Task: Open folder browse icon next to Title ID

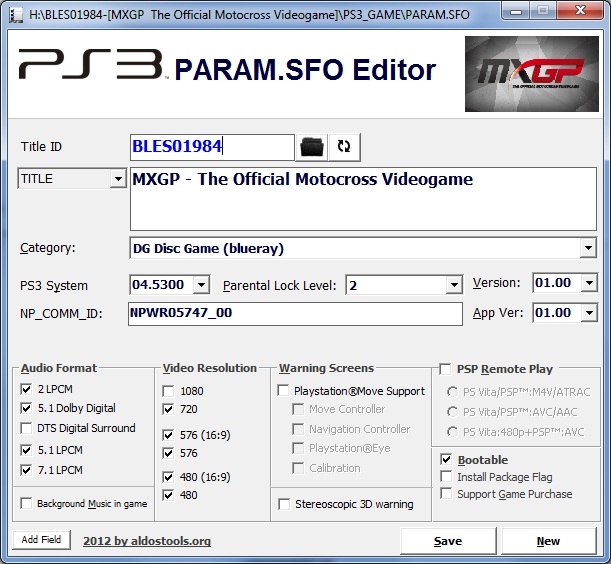Action: point(312,147)
